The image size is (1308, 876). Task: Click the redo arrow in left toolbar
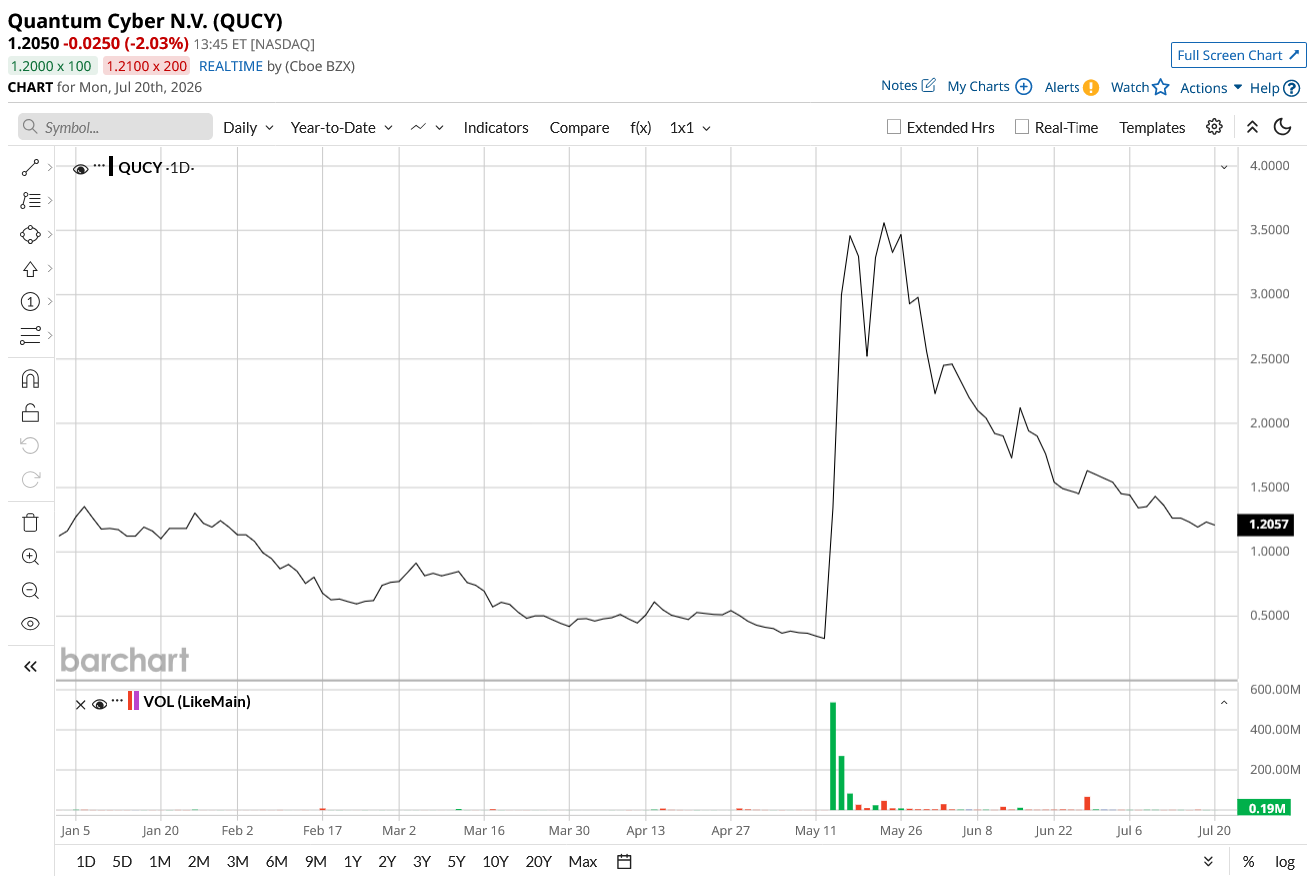(x=30, y=479)
